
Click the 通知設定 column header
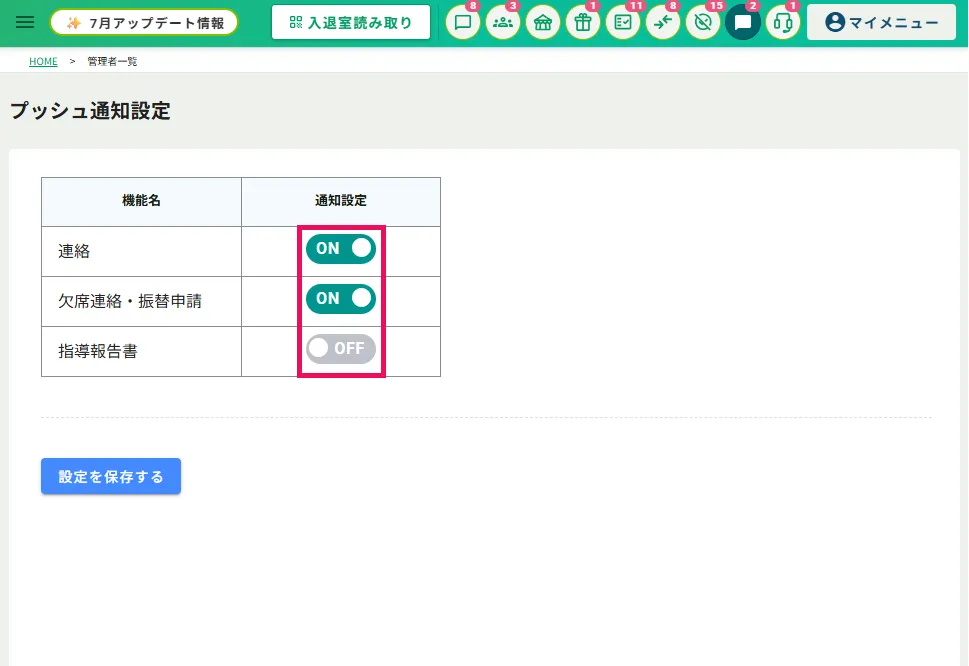pyautogui.click(x=341, y=201)
